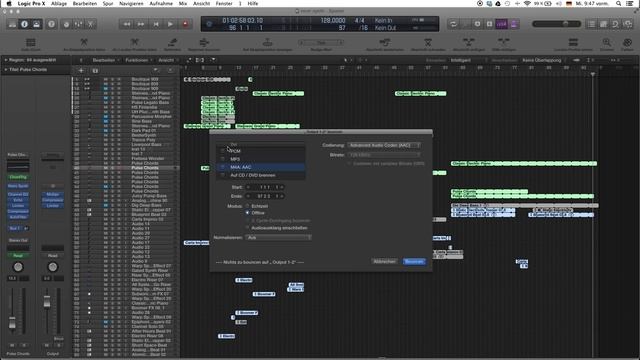This screenshot has width=640, height=360.
Task: Click the Insert Silence toolbar icon
Action: coord(503,42)
